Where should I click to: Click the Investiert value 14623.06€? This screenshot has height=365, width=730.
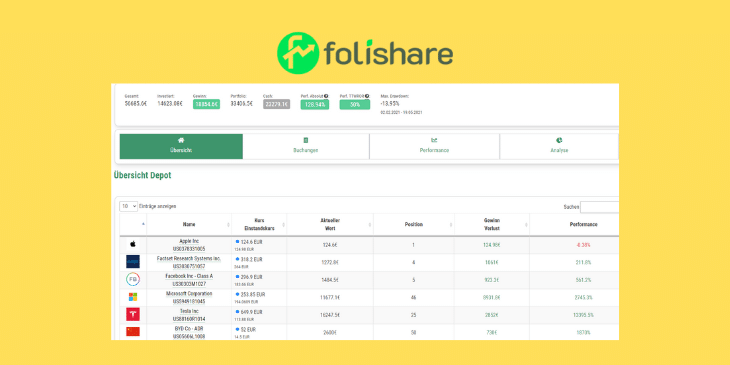(170, 103)
